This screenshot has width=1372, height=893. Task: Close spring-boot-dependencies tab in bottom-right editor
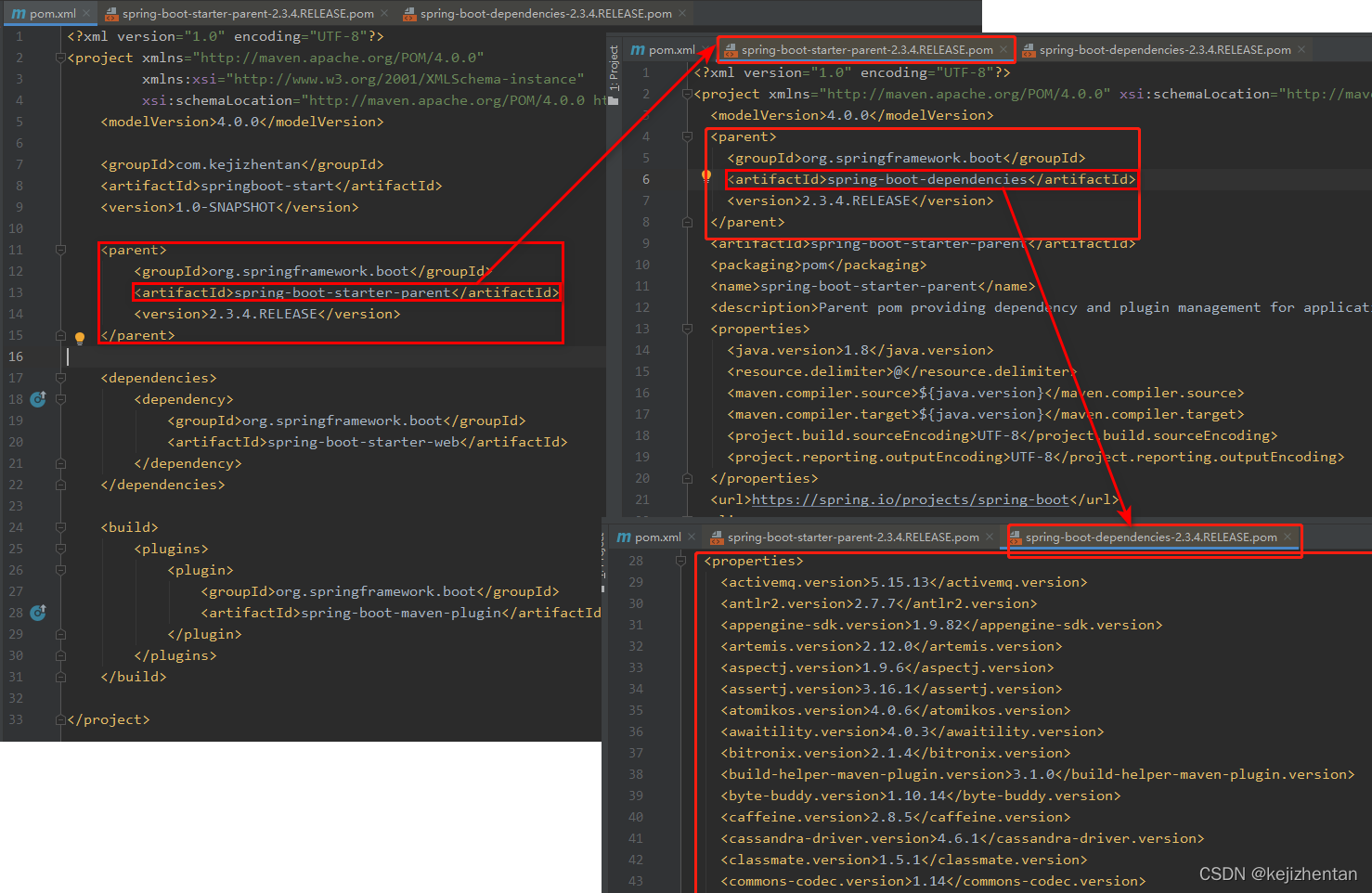tap(1288, 537)
